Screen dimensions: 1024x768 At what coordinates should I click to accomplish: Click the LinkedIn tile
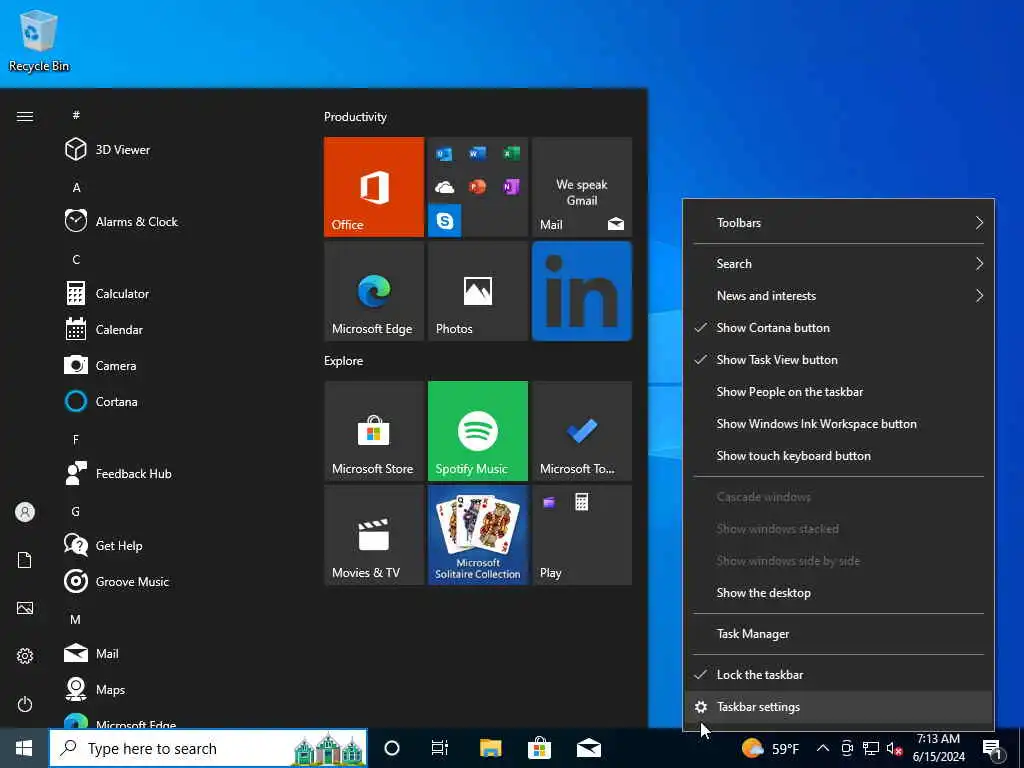pyautogui.click(x=582, y=291)
